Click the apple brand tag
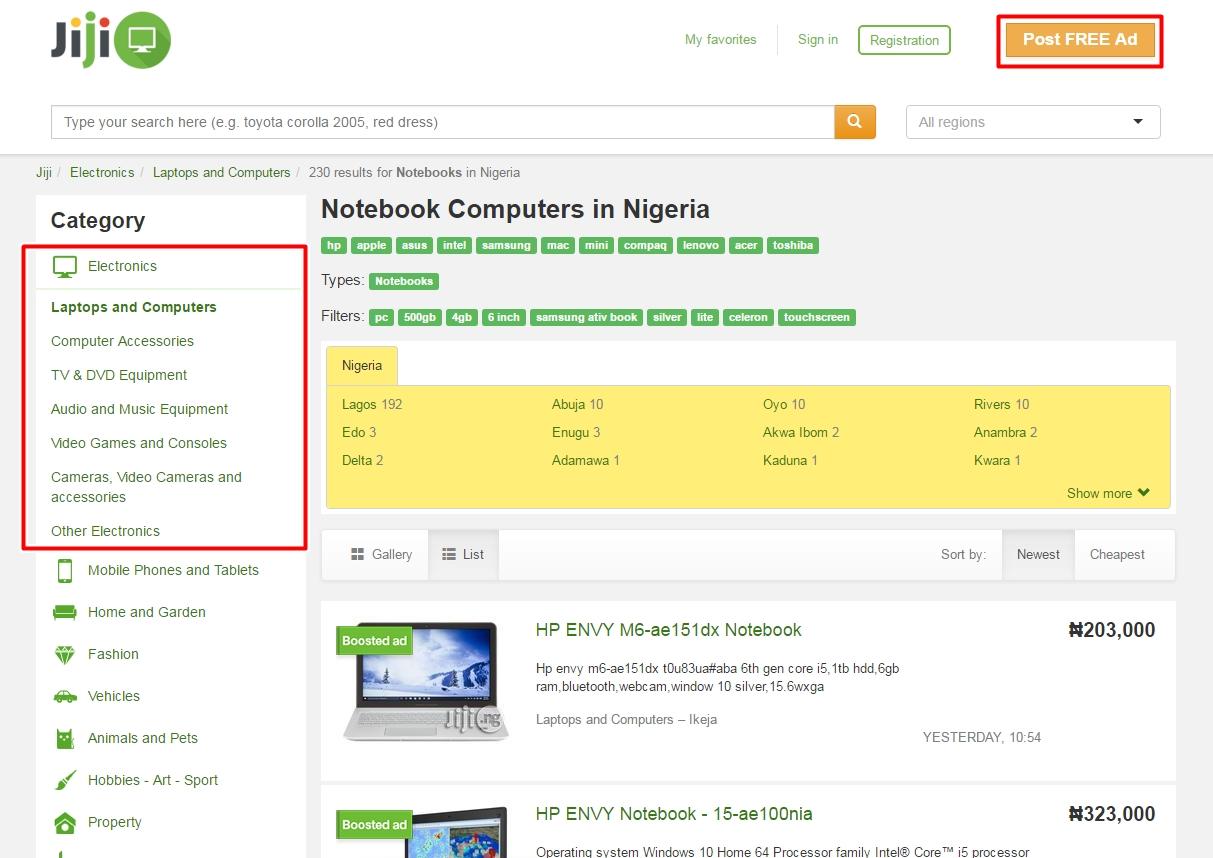The height and width of the screenshot is (858, 1213). pos(371,245)
